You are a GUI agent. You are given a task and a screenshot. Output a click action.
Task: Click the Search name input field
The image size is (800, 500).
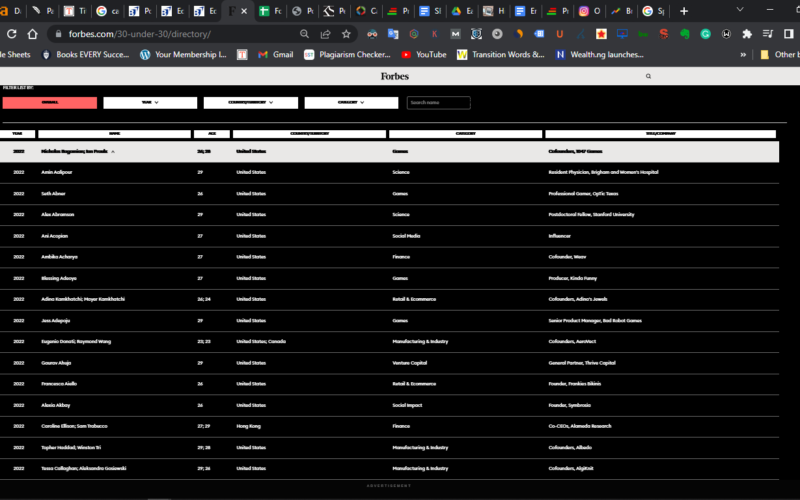coord(438,102)
